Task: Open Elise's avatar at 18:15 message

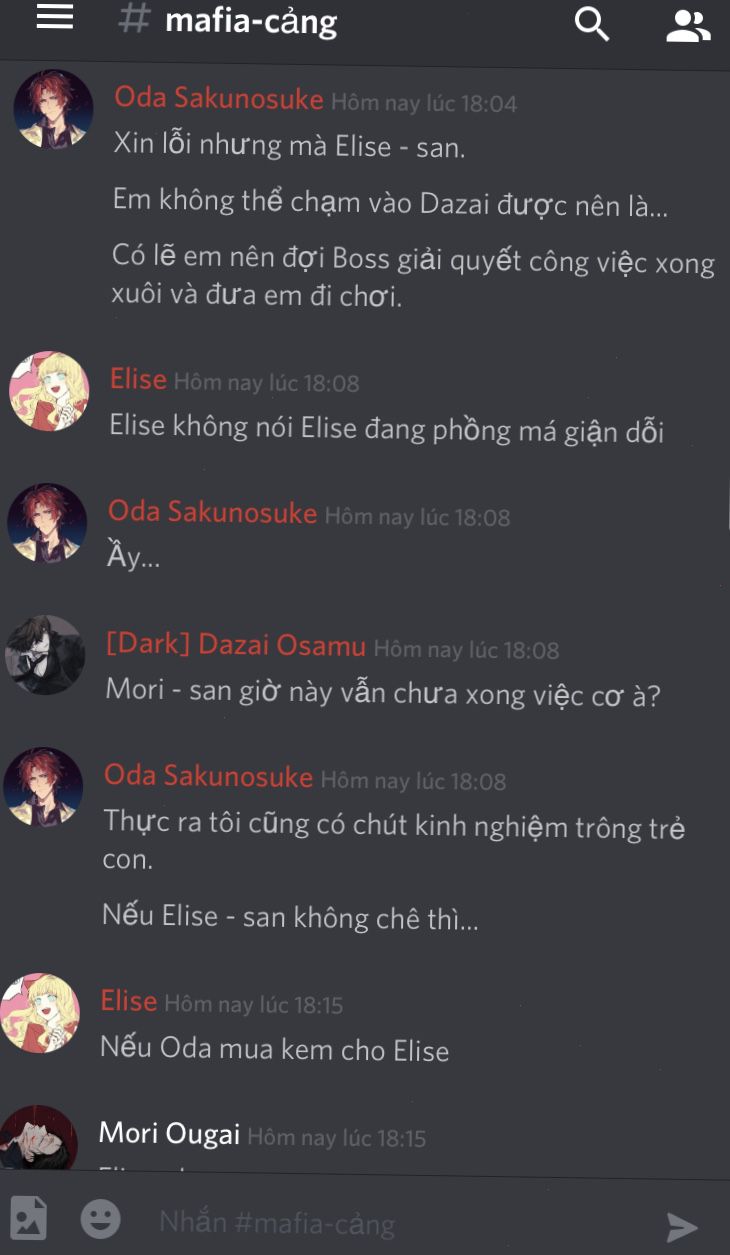Action: (x=40, y=1013)
